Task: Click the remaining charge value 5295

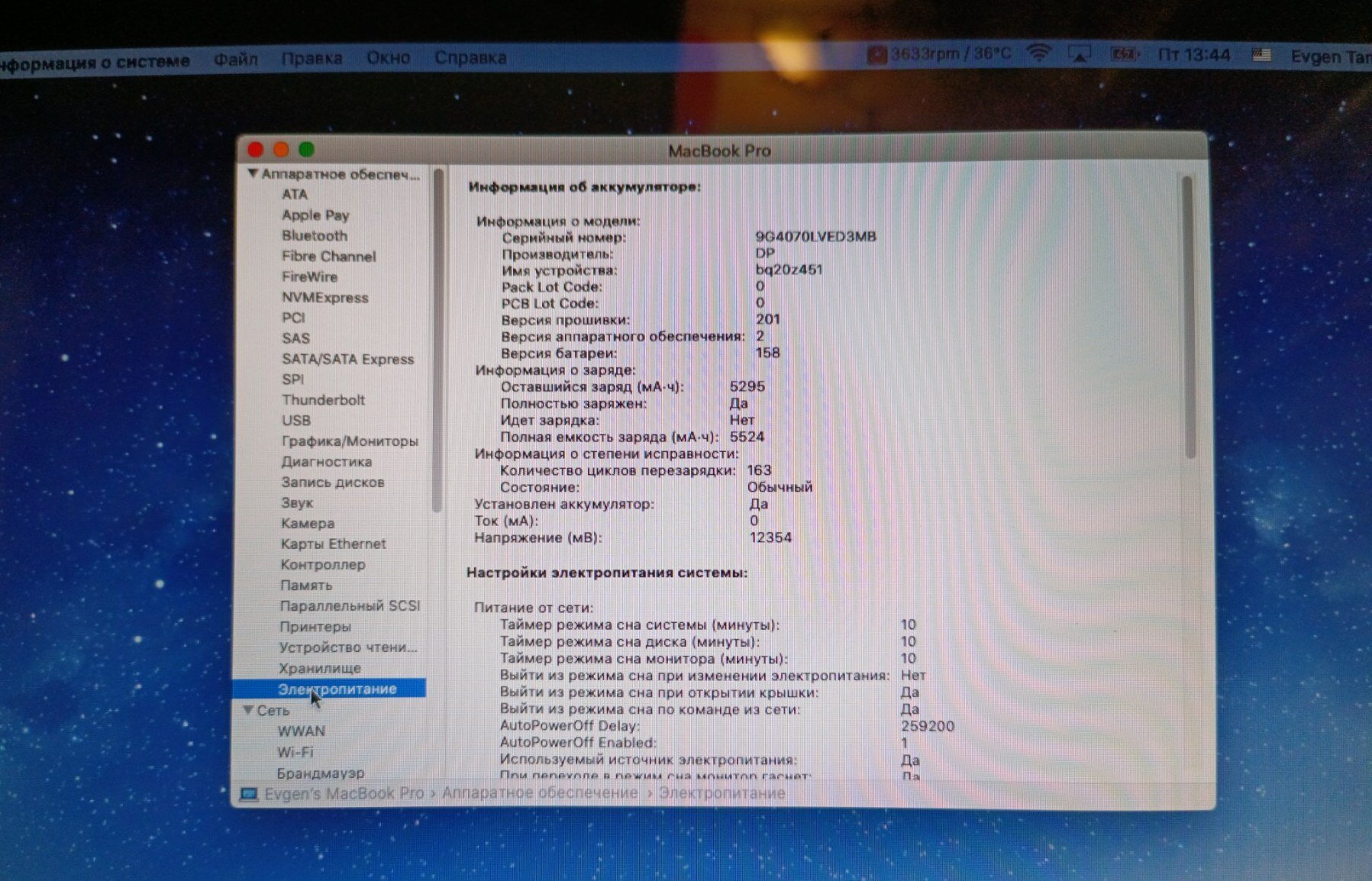Action: point(747,386)
